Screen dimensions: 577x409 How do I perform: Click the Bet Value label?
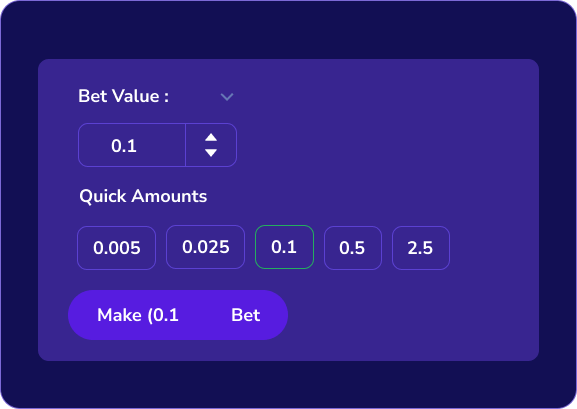[124, 96]
